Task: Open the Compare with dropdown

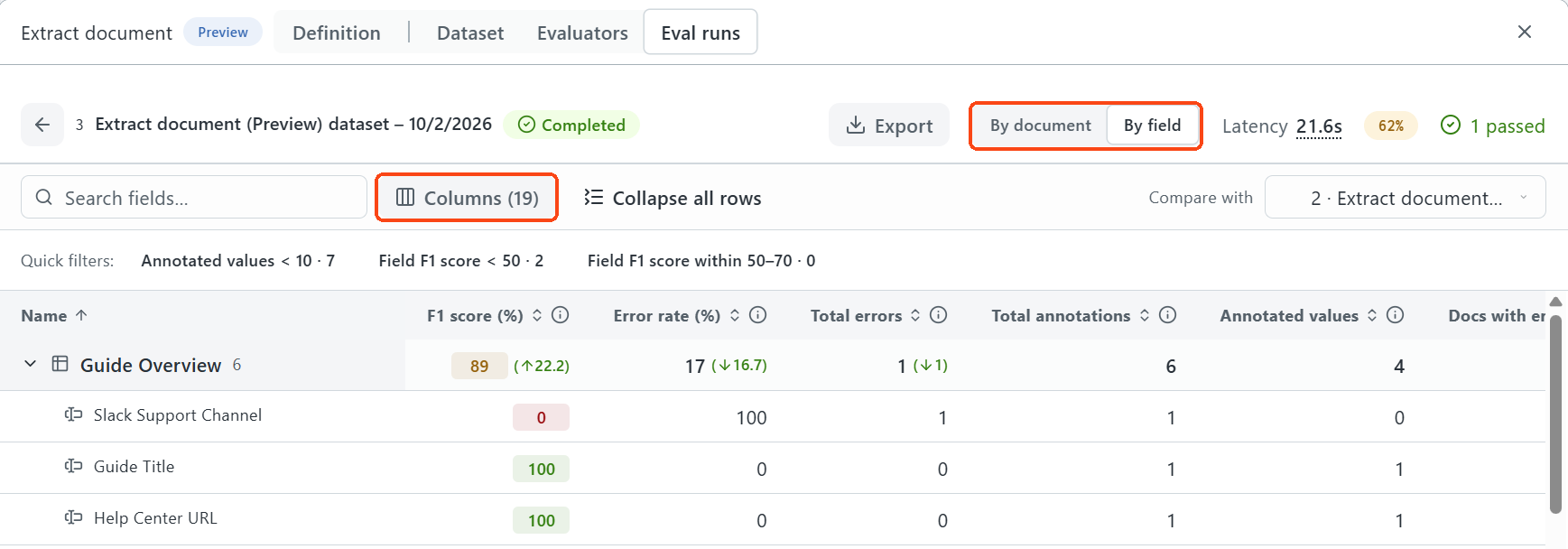Action: (x=1405, y=198)
